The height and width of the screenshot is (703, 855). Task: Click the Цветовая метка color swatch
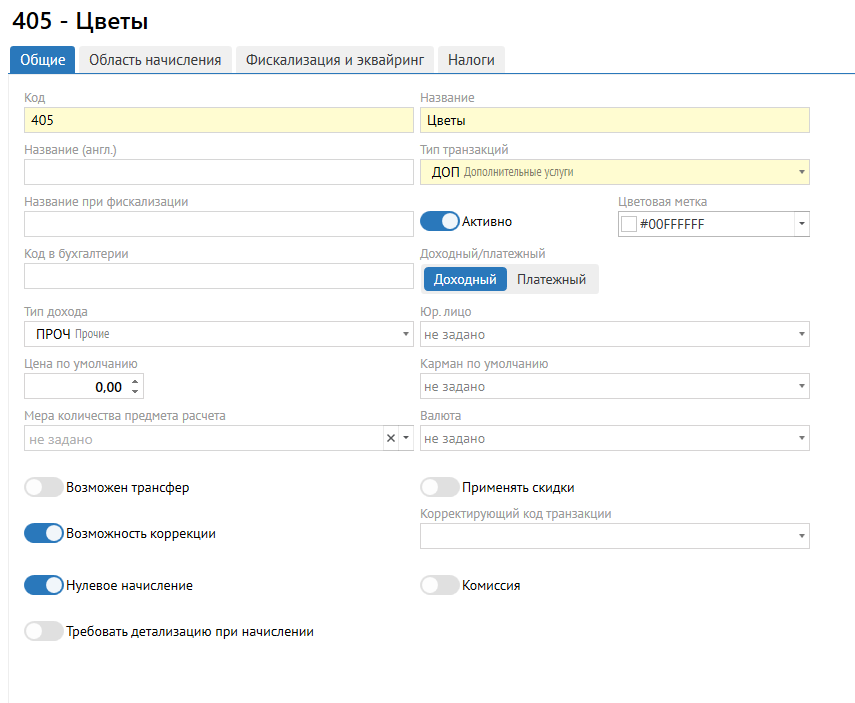tap(629, 225)
